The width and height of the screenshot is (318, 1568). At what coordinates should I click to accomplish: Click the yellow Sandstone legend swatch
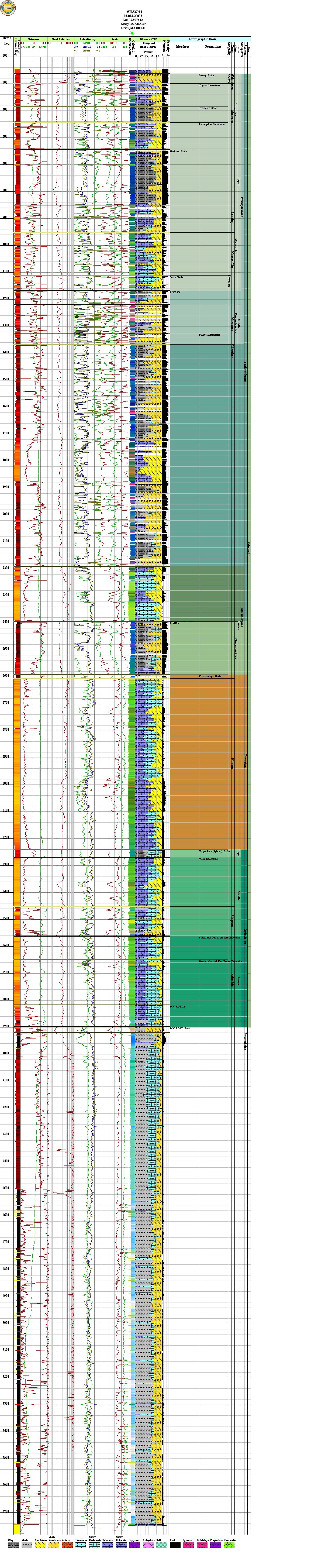point(40,1545)
